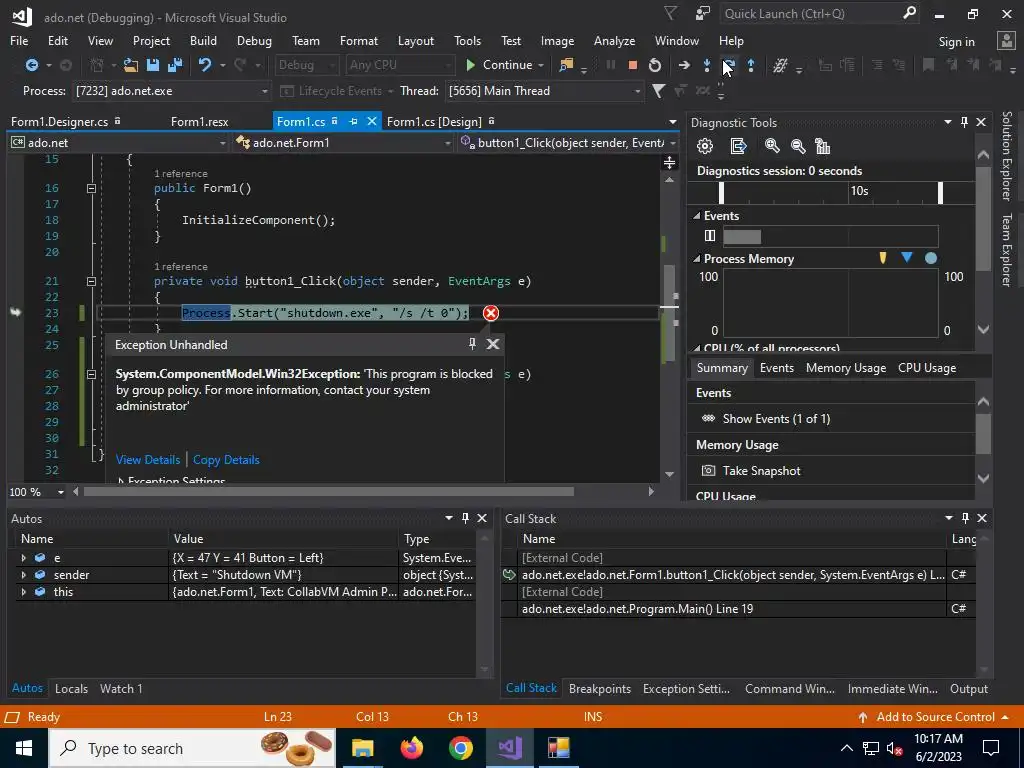Collapse the button1_Click method outline box
Screen dimensions: 1024x768
tap(91, 281)
